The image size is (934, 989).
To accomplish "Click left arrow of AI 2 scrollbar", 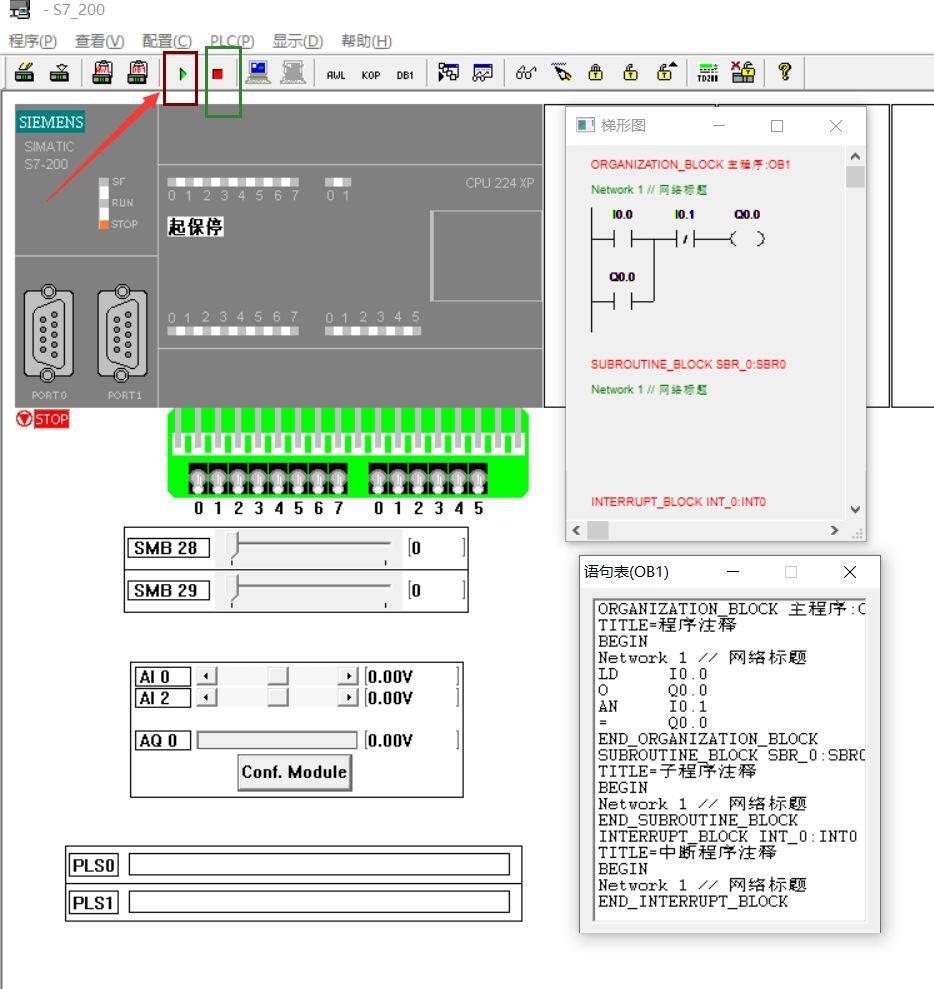I will pyautogui.click(x=206, y=698).
